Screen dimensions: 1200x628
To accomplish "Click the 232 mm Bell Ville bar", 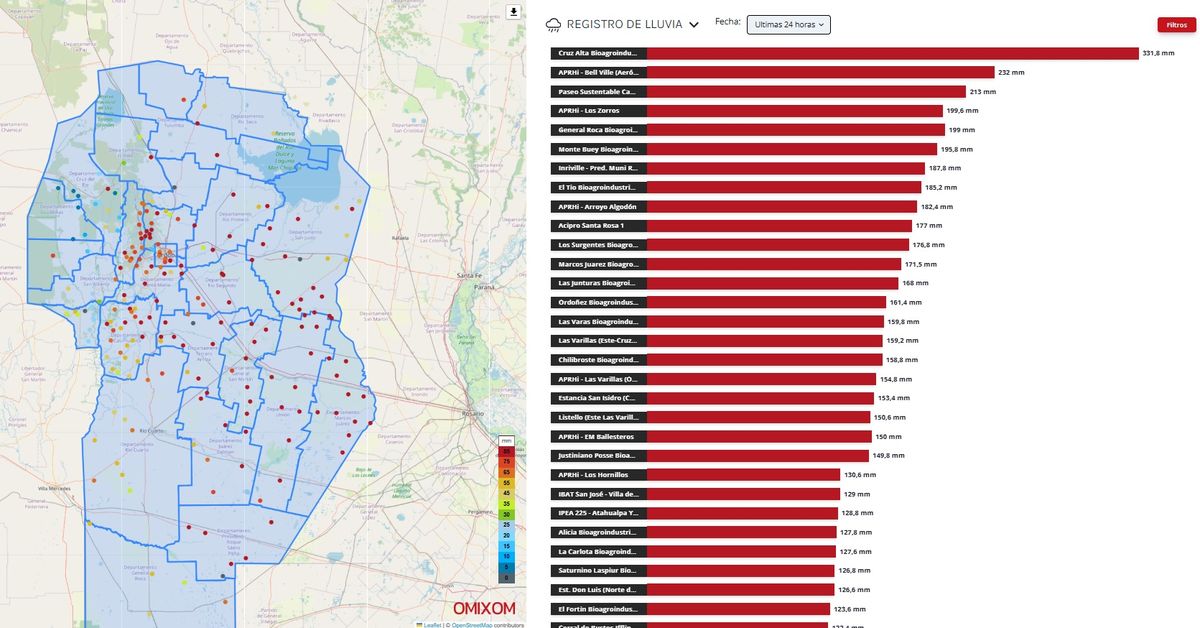I will 820,72.
